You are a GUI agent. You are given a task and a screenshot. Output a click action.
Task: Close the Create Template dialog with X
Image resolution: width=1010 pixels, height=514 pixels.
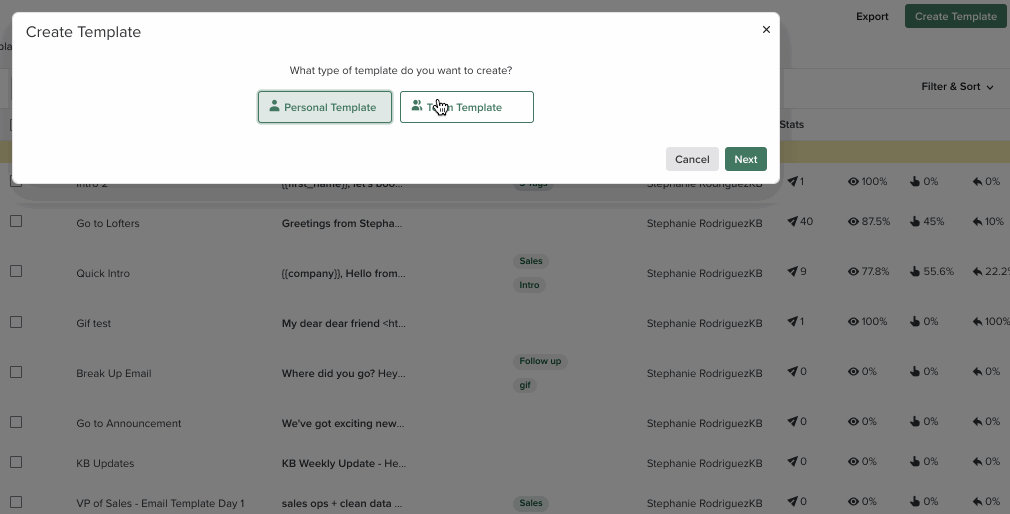coord(766,30)
